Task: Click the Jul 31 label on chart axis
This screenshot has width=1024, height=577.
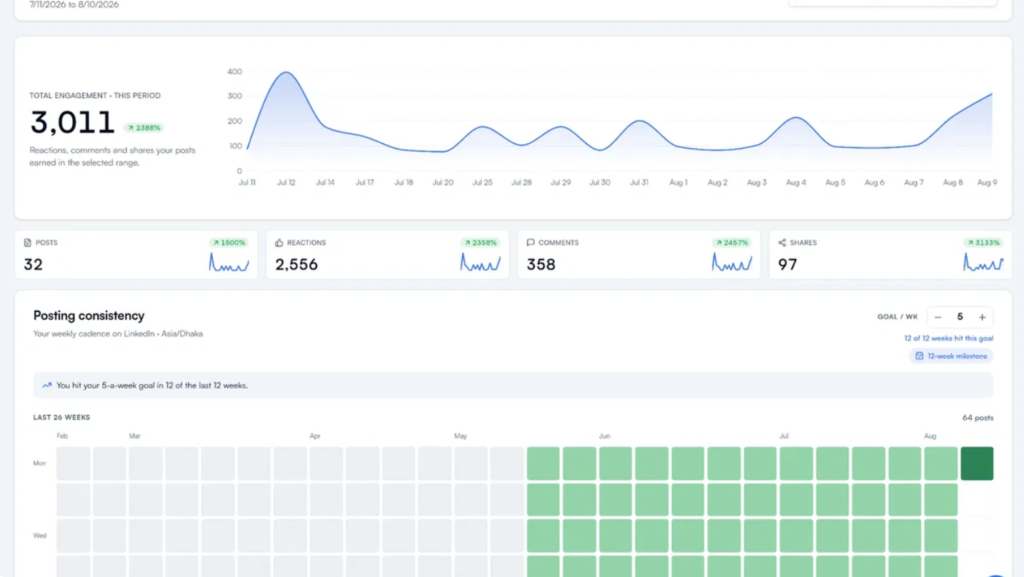Action: click(639, 183)
